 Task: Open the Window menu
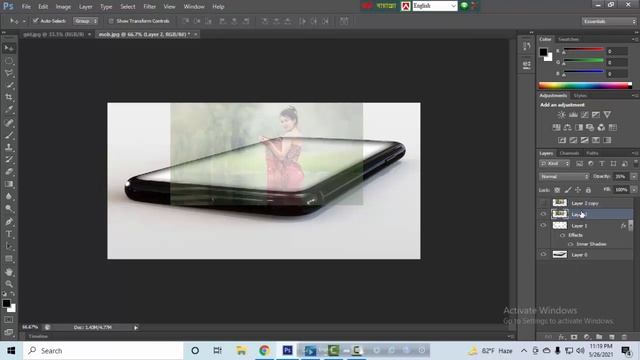(194, 7)
